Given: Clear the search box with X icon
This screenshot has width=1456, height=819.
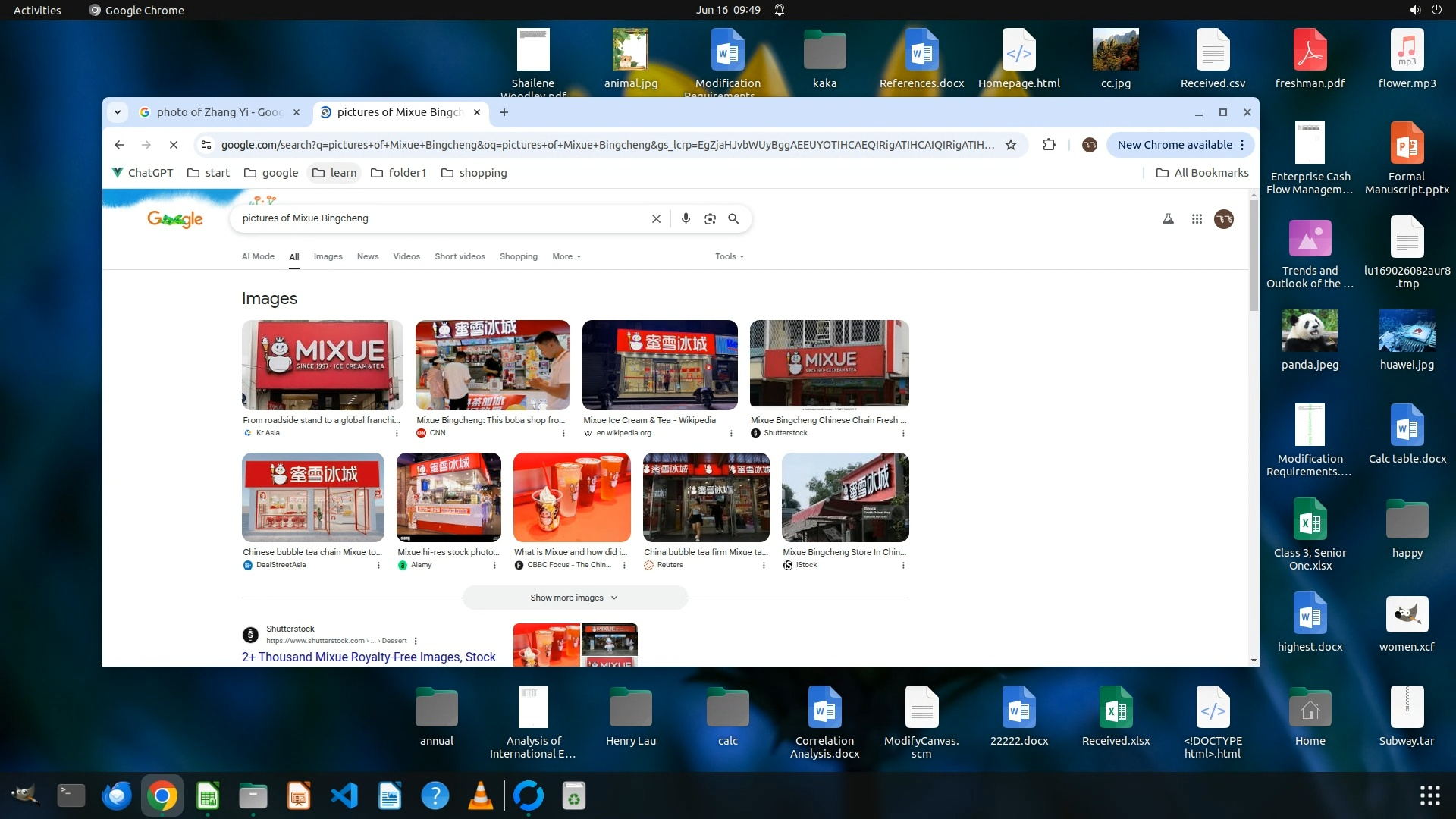Looking at the screenshot, I should (656, 218).
